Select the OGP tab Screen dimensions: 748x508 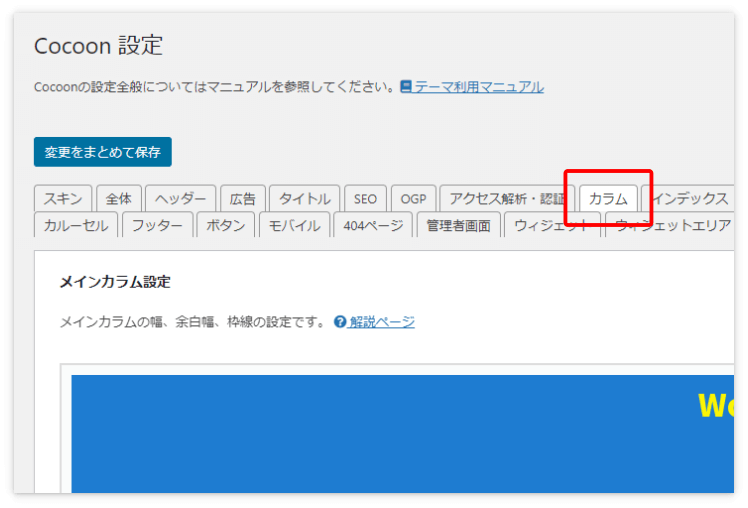click(413, 198)
